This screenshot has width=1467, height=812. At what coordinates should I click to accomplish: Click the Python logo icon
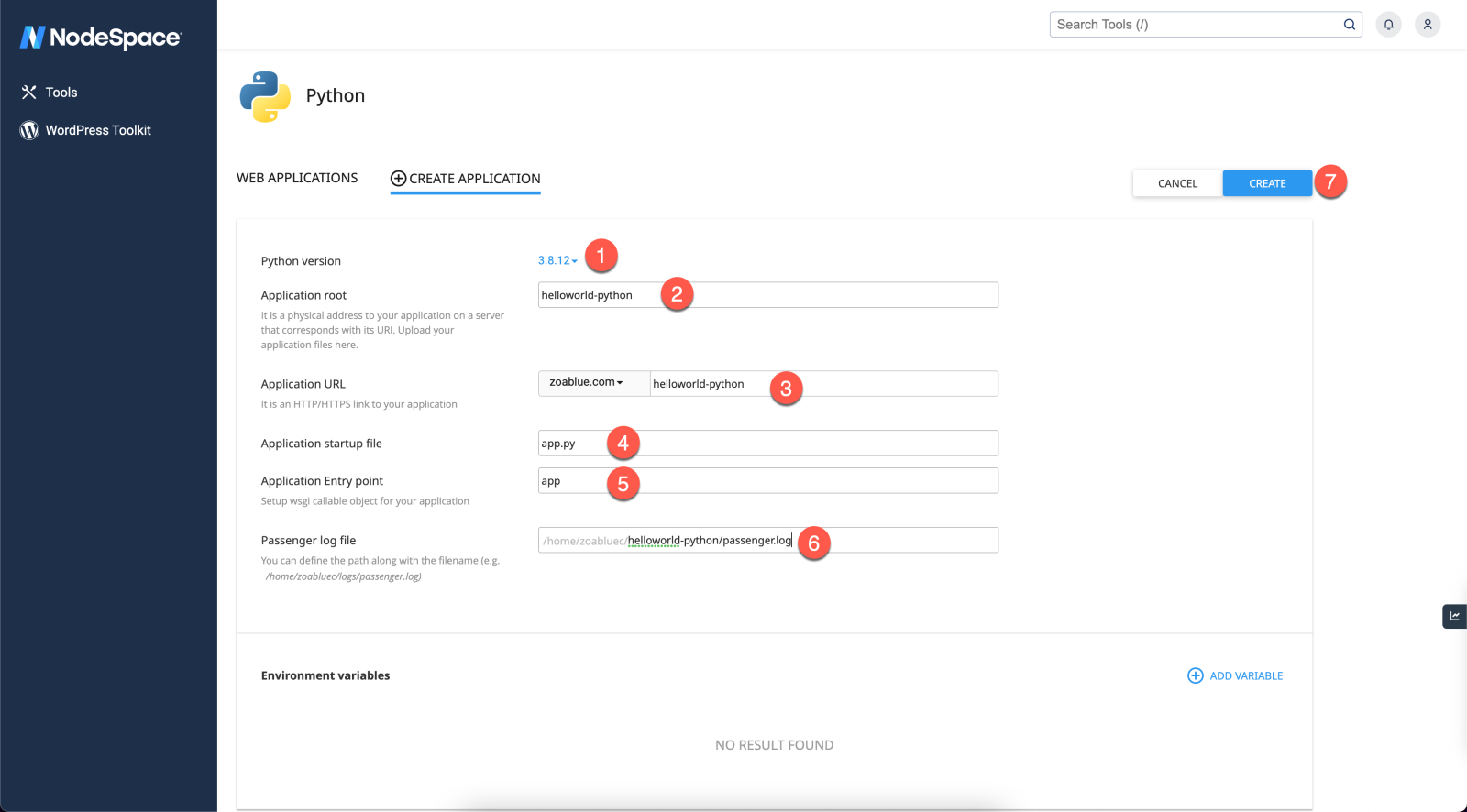pos(265,96)
